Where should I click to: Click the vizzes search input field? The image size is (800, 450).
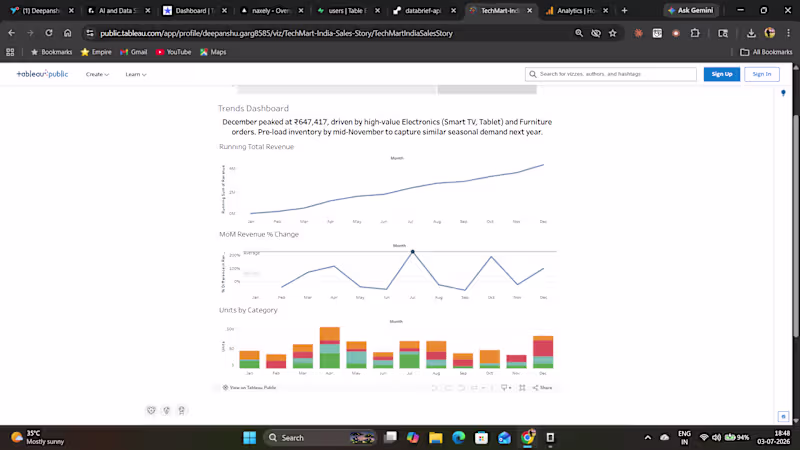[611, 74]
